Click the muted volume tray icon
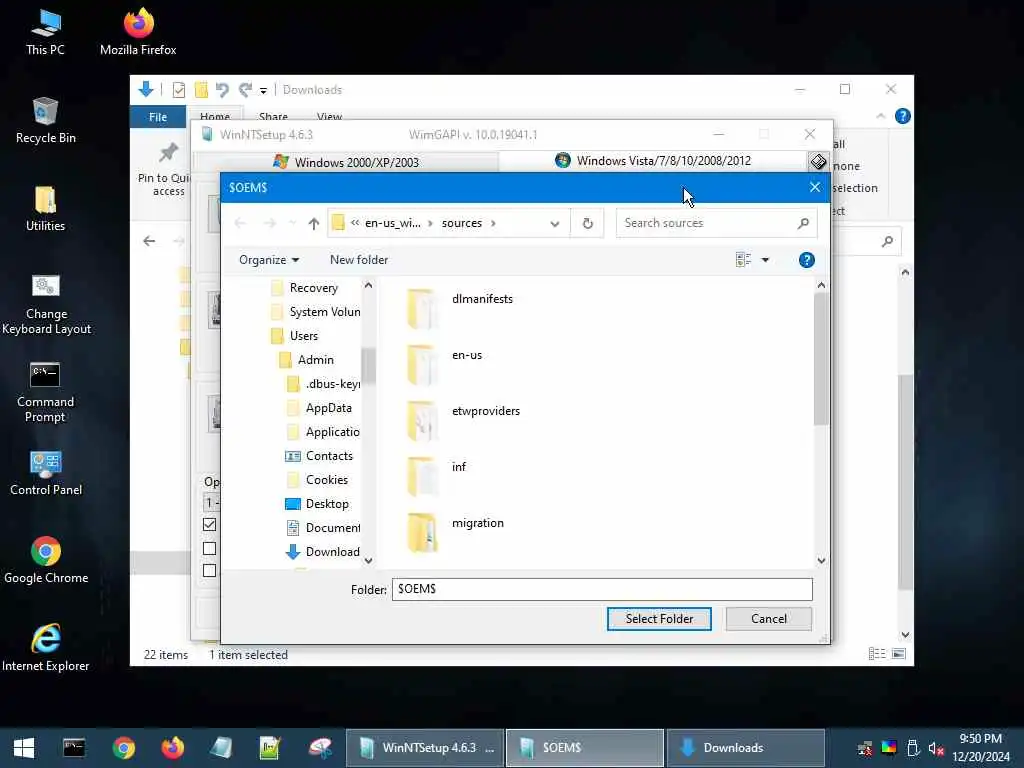1024x768 pixels. [x=936, y=748]
